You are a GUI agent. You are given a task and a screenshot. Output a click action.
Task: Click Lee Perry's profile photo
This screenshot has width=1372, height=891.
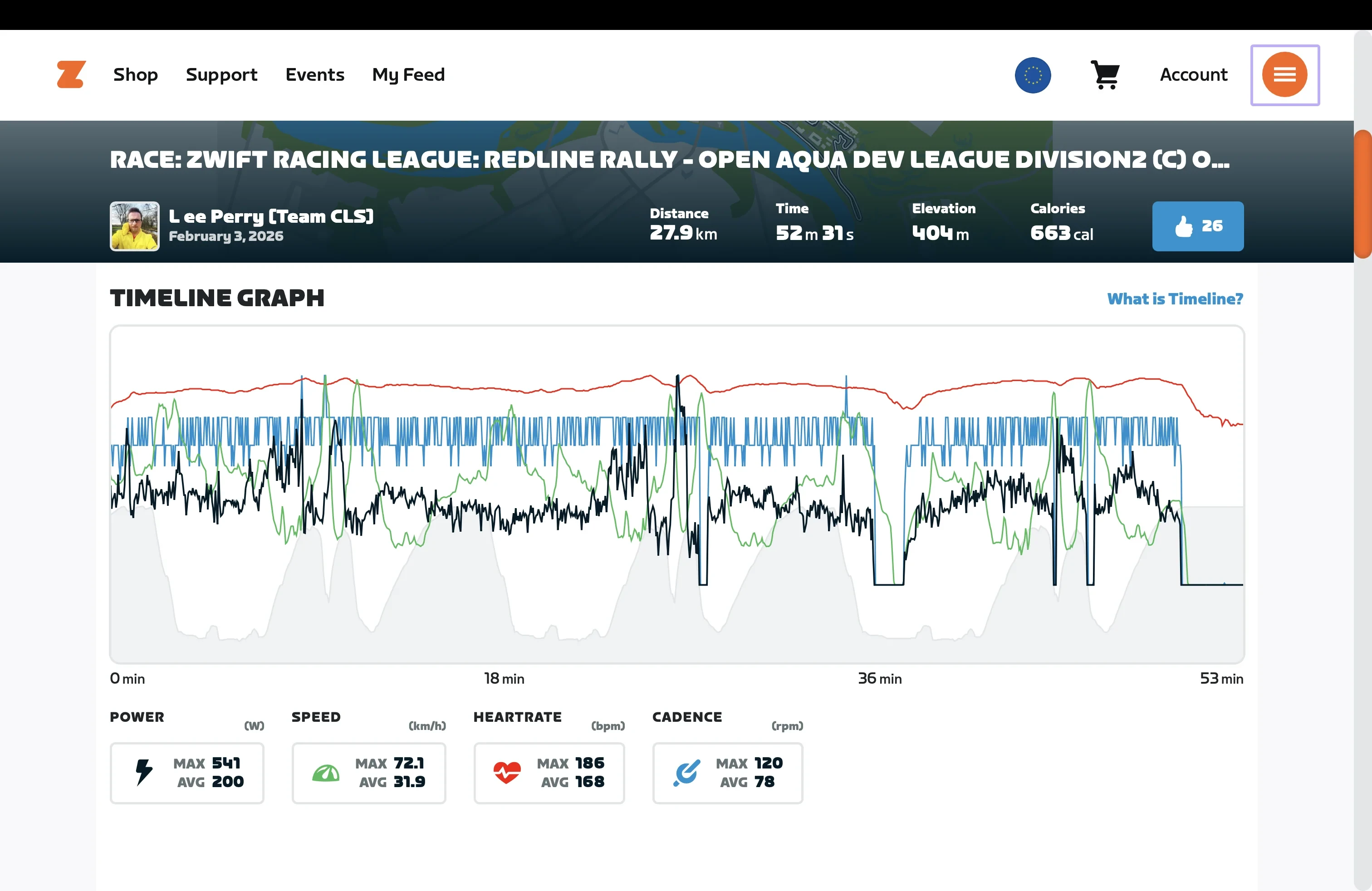134,226
